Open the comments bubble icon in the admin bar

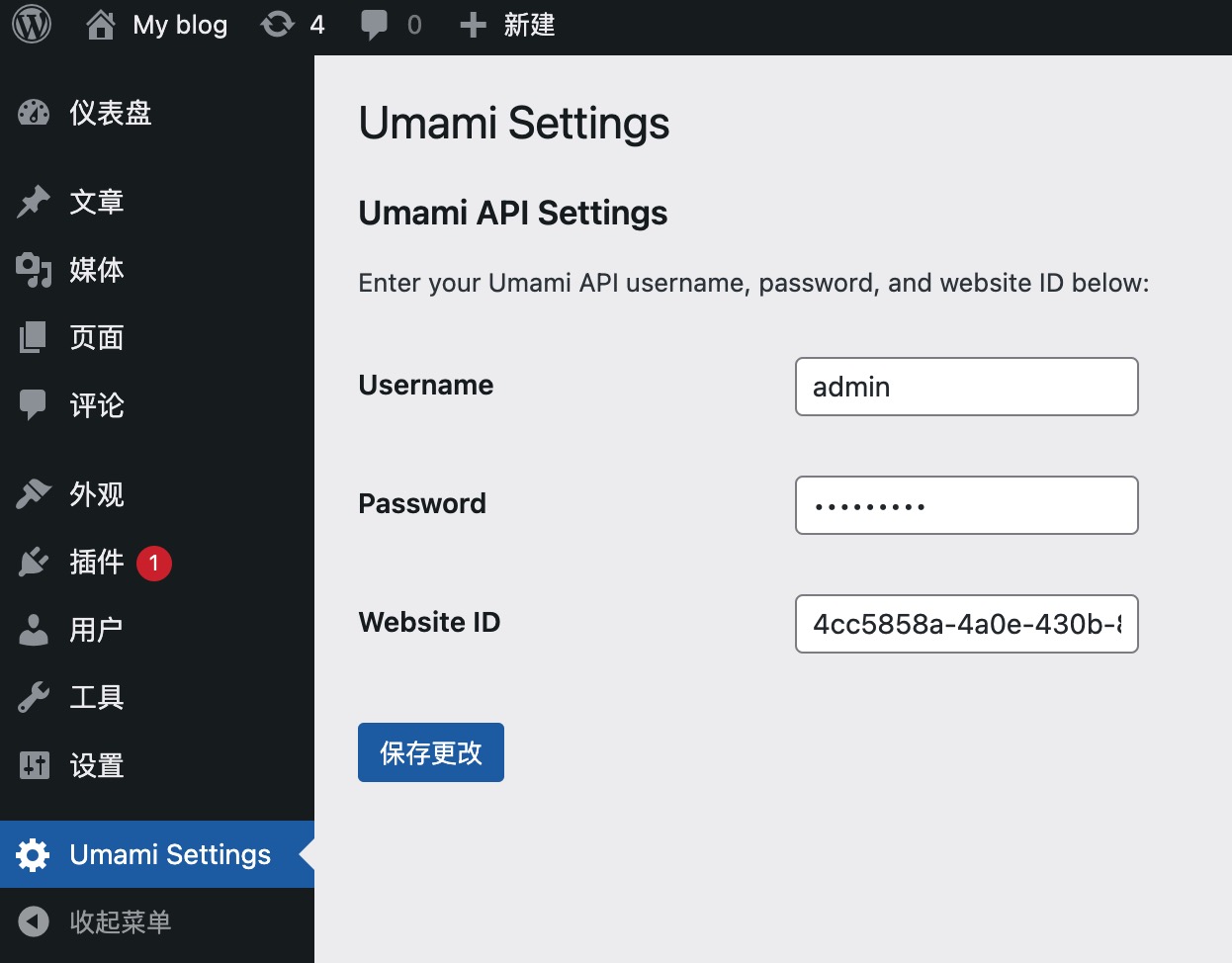(374, 26)
